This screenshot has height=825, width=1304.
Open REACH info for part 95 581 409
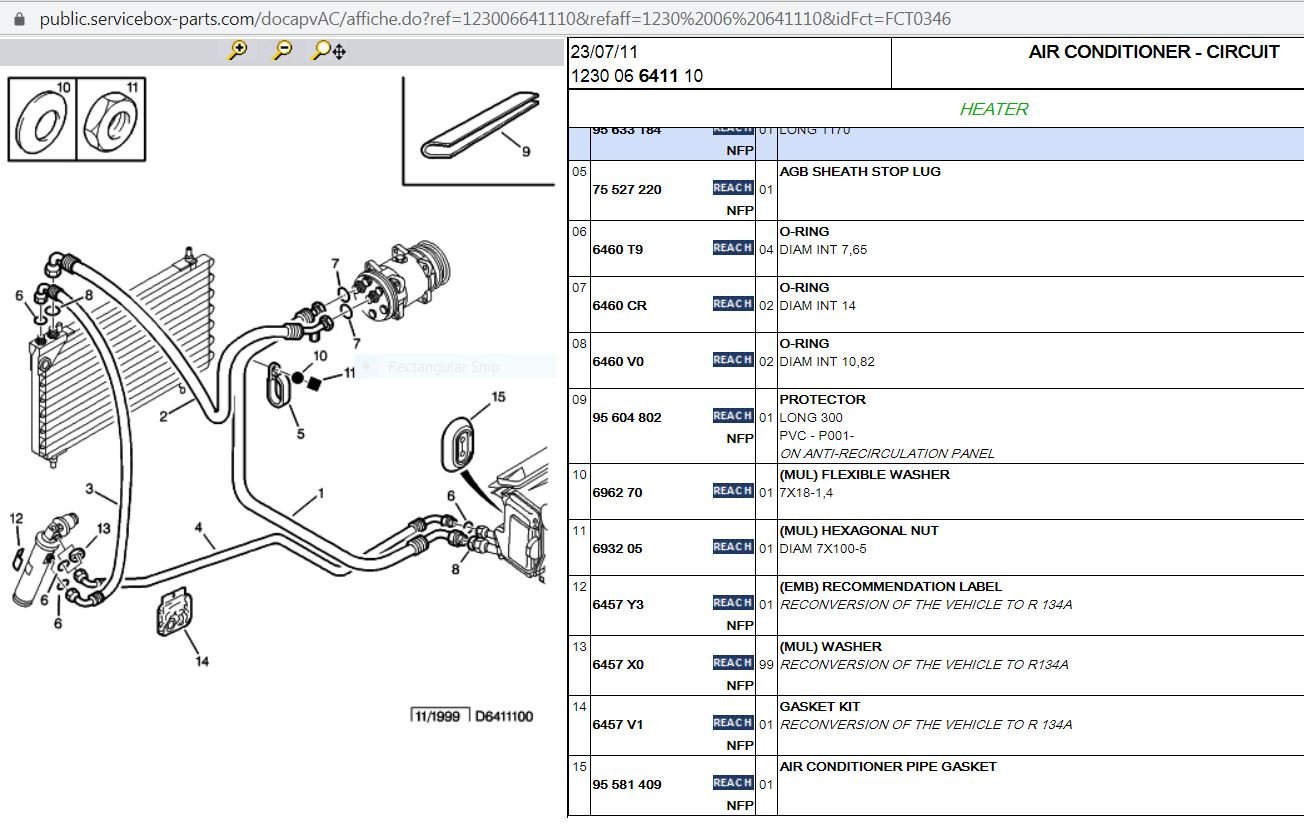pyautogui.click(x=733, y=783)
